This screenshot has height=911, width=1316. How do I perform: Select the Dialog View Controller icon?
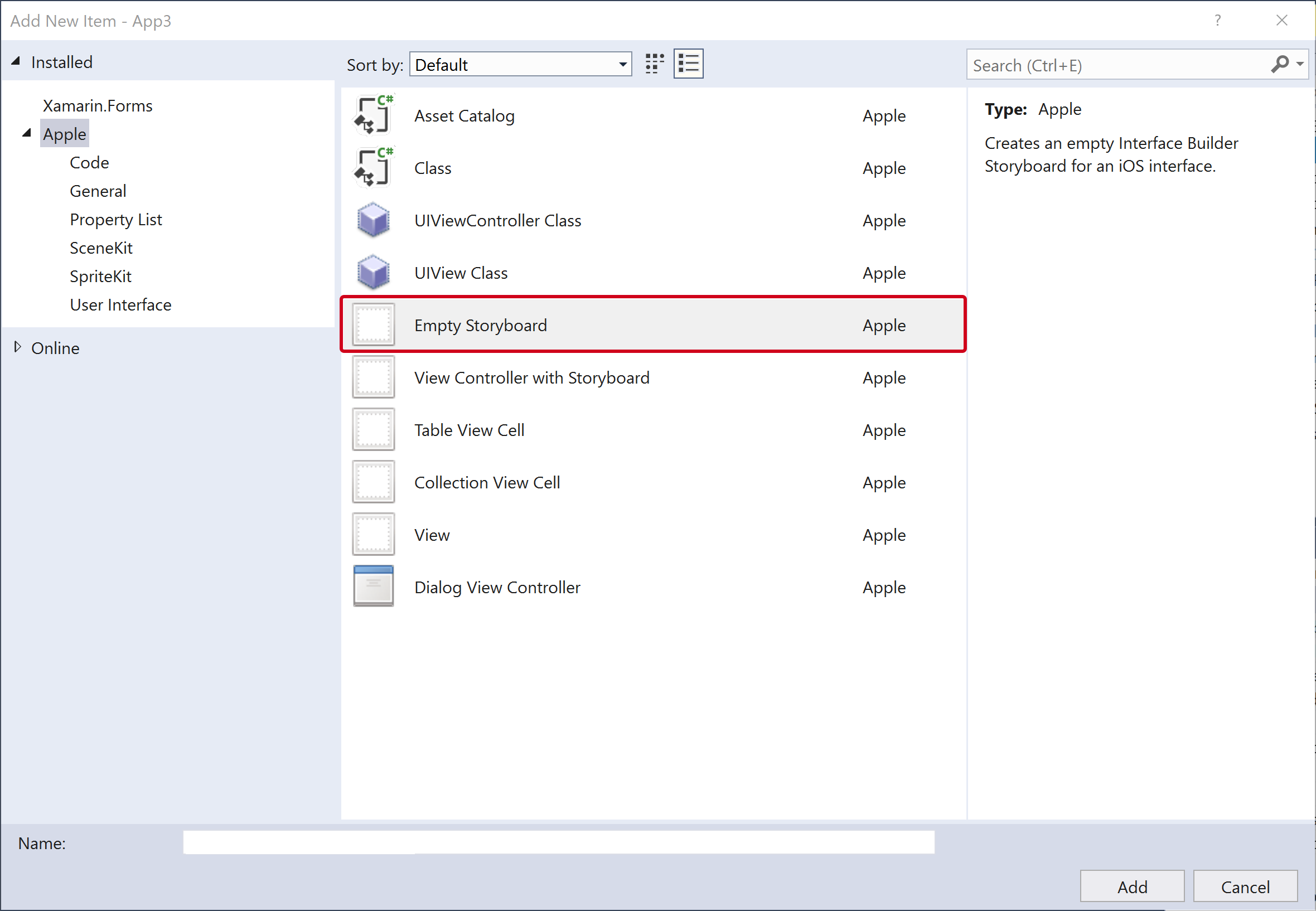tap(374, 586)
